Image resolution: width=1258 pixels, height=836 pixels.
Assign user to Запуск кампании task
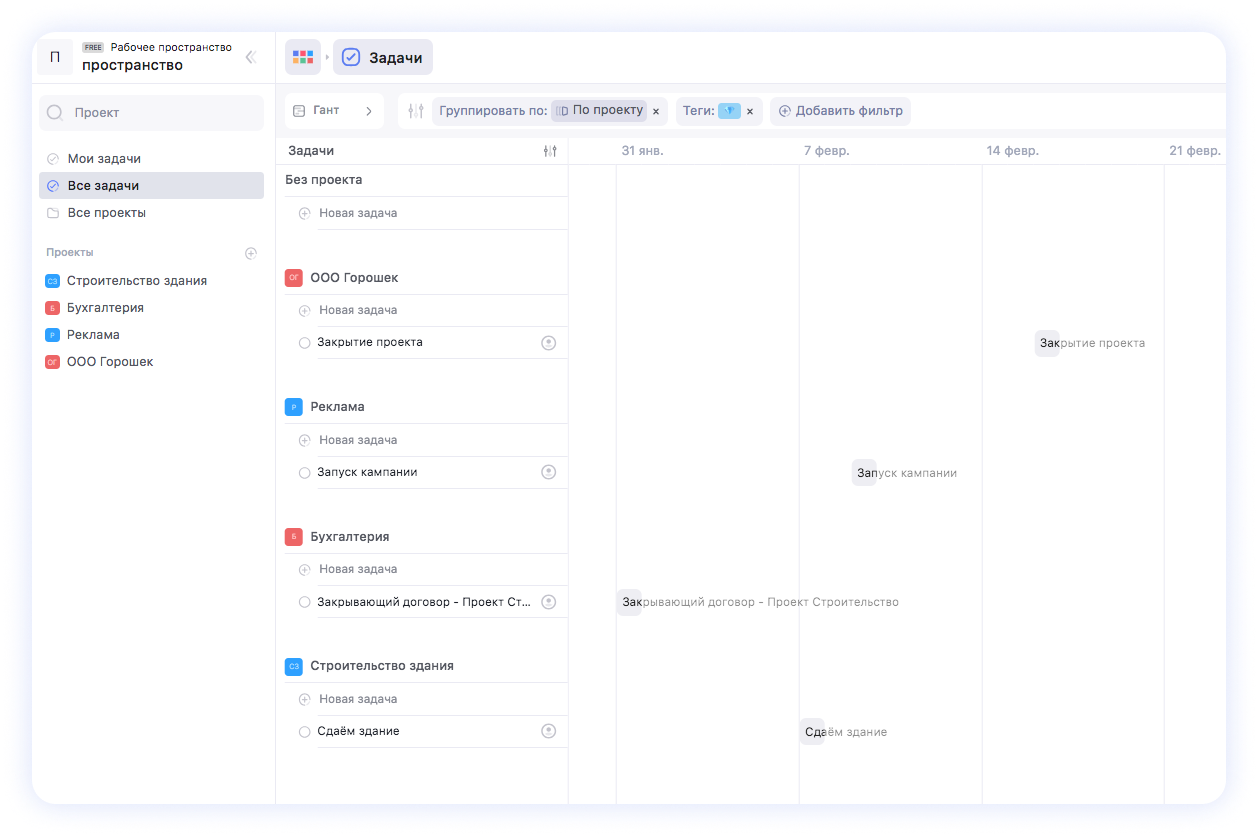pos(548,472)
